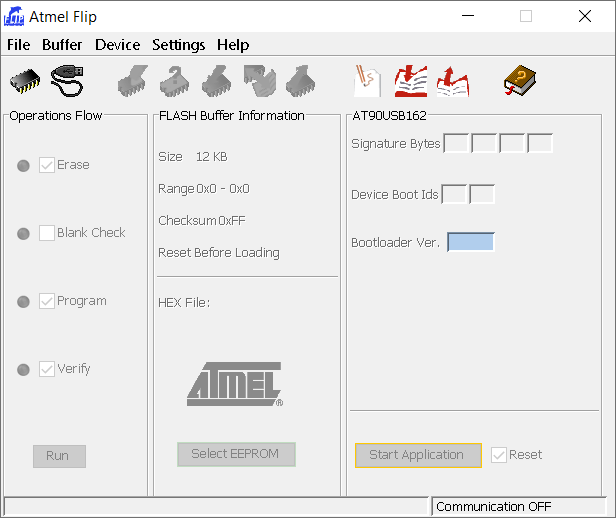
Task: Click the empty status message area
Action: tap(216, 507)
